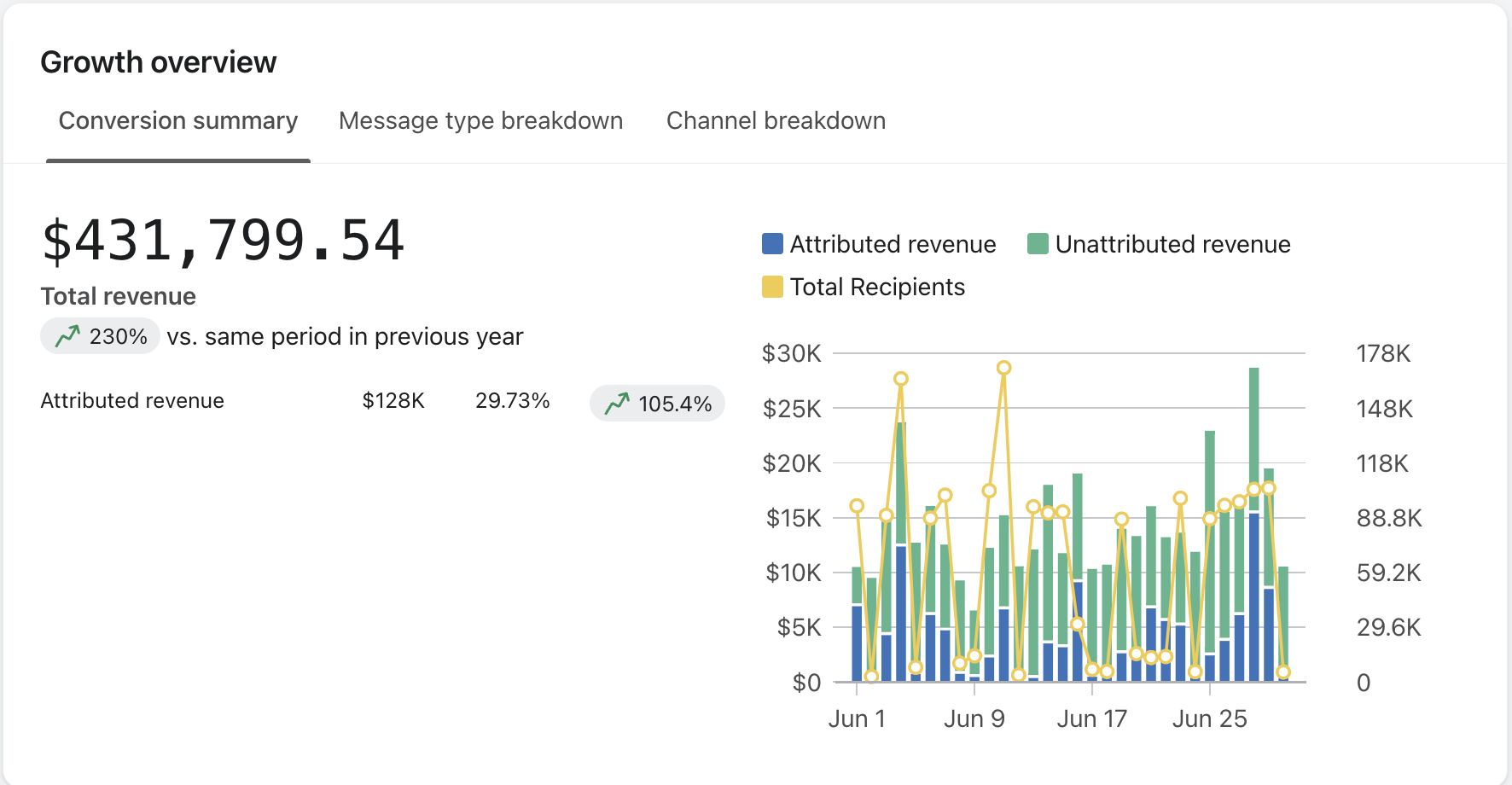Select the Total revenue label
1512x785 pixels.
[x=119, y=296]
